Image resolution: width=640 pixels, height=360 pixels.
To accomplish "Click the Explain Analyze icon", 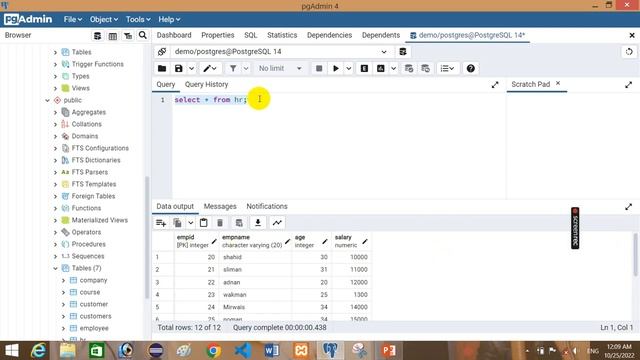I will (x=380, y=69).
